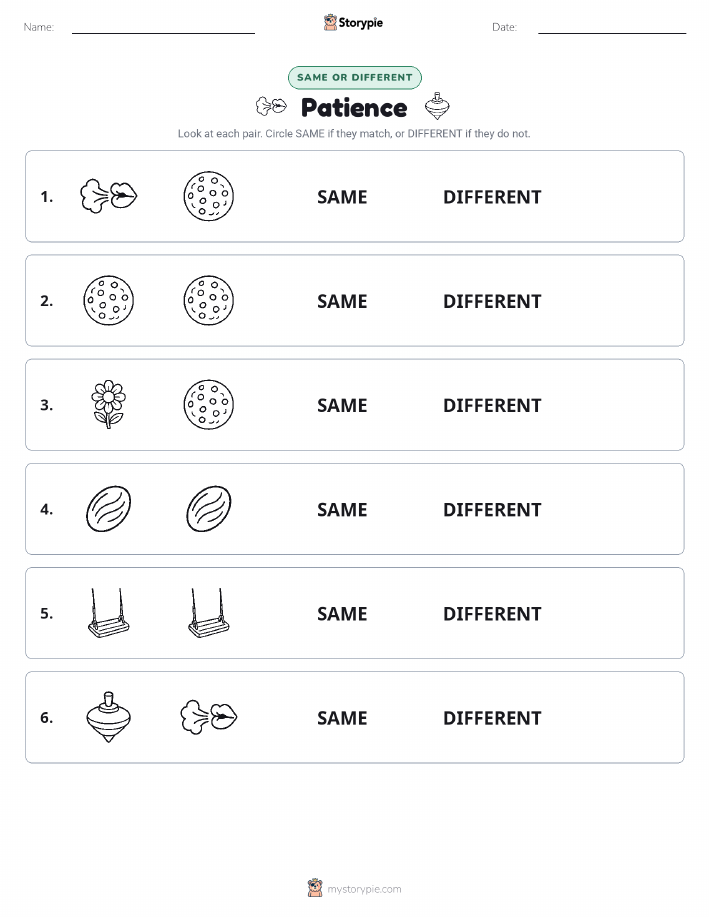This screenshot has width=709, height=917.
Task: Click the left seed icon in row 4
Action: click(109, 509)
